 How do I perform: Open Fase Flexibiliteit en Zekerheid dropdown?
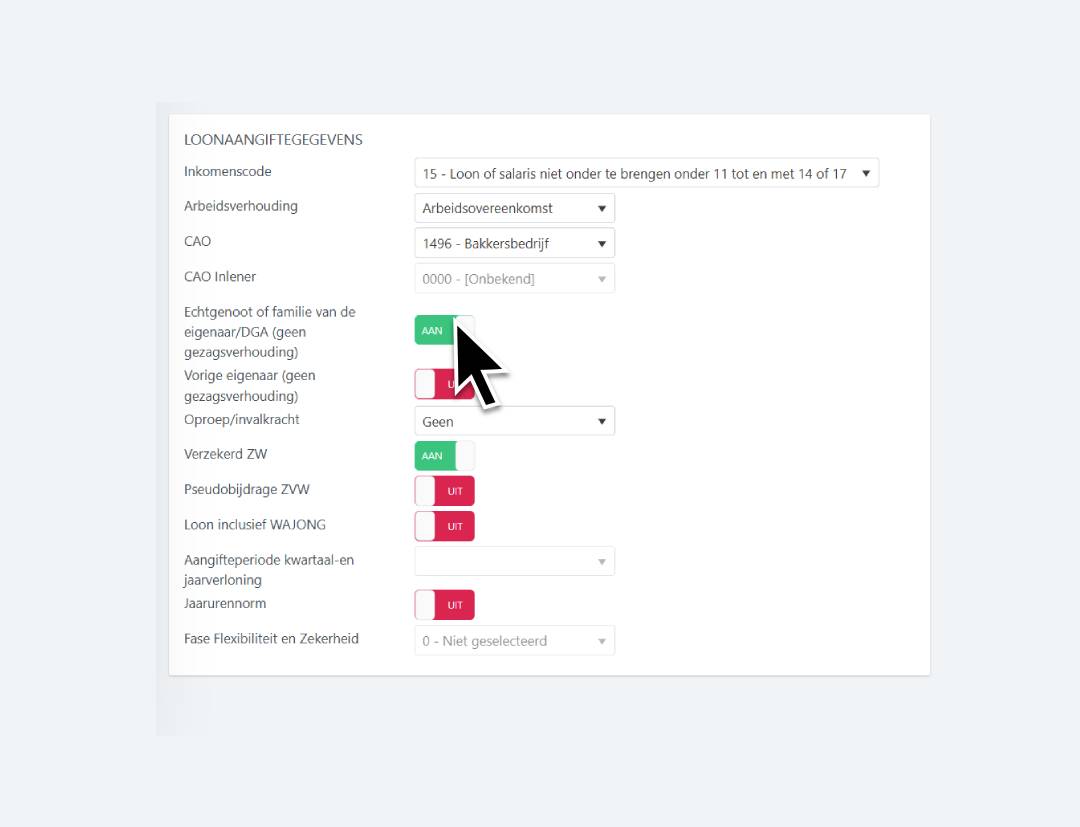point(514,641)
